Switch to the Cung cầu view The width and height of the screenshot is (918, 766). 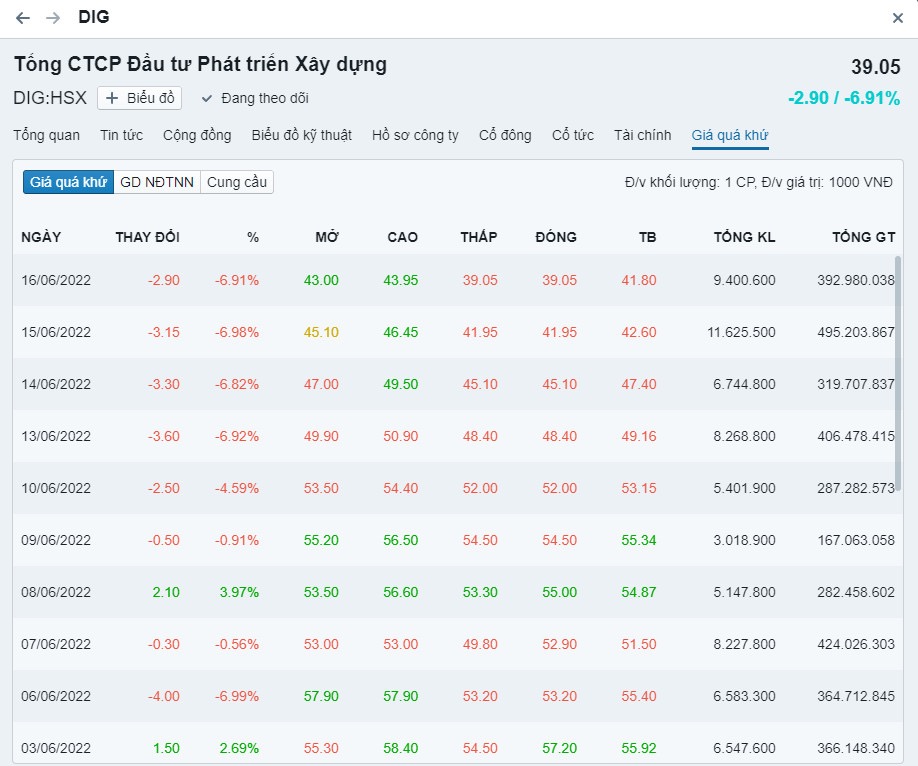pos(237,182)
